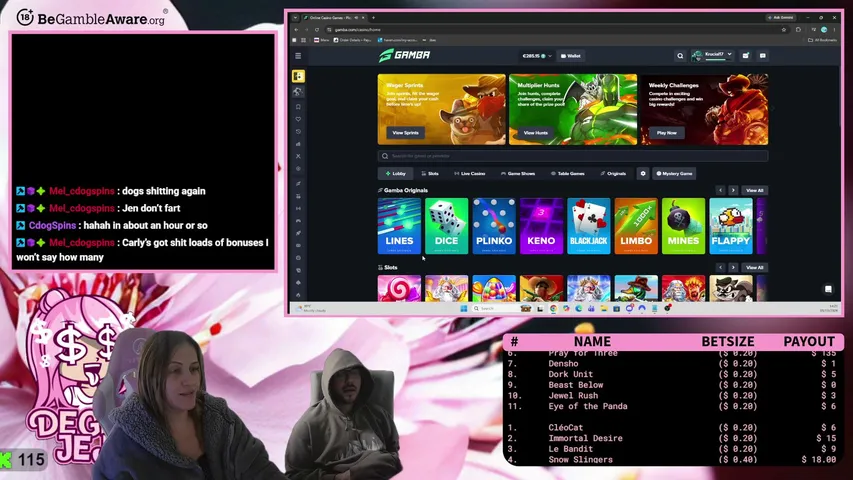Open the browser extensions puzzle icon
This screenshot has width=853, height=480.
click(798, 30)
